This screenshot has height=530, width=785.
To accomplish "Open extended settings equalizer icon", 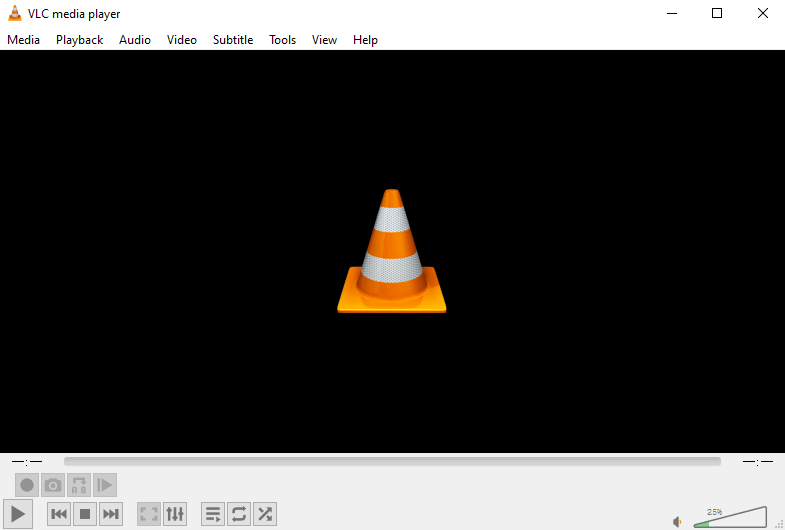I will (x=175, y=514).
